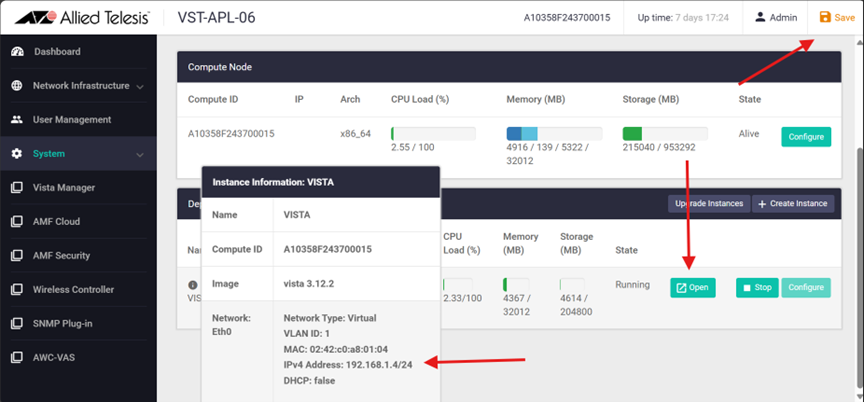Click the Admin user icon
Screen dimensions: 864x402
coord(760,17)
